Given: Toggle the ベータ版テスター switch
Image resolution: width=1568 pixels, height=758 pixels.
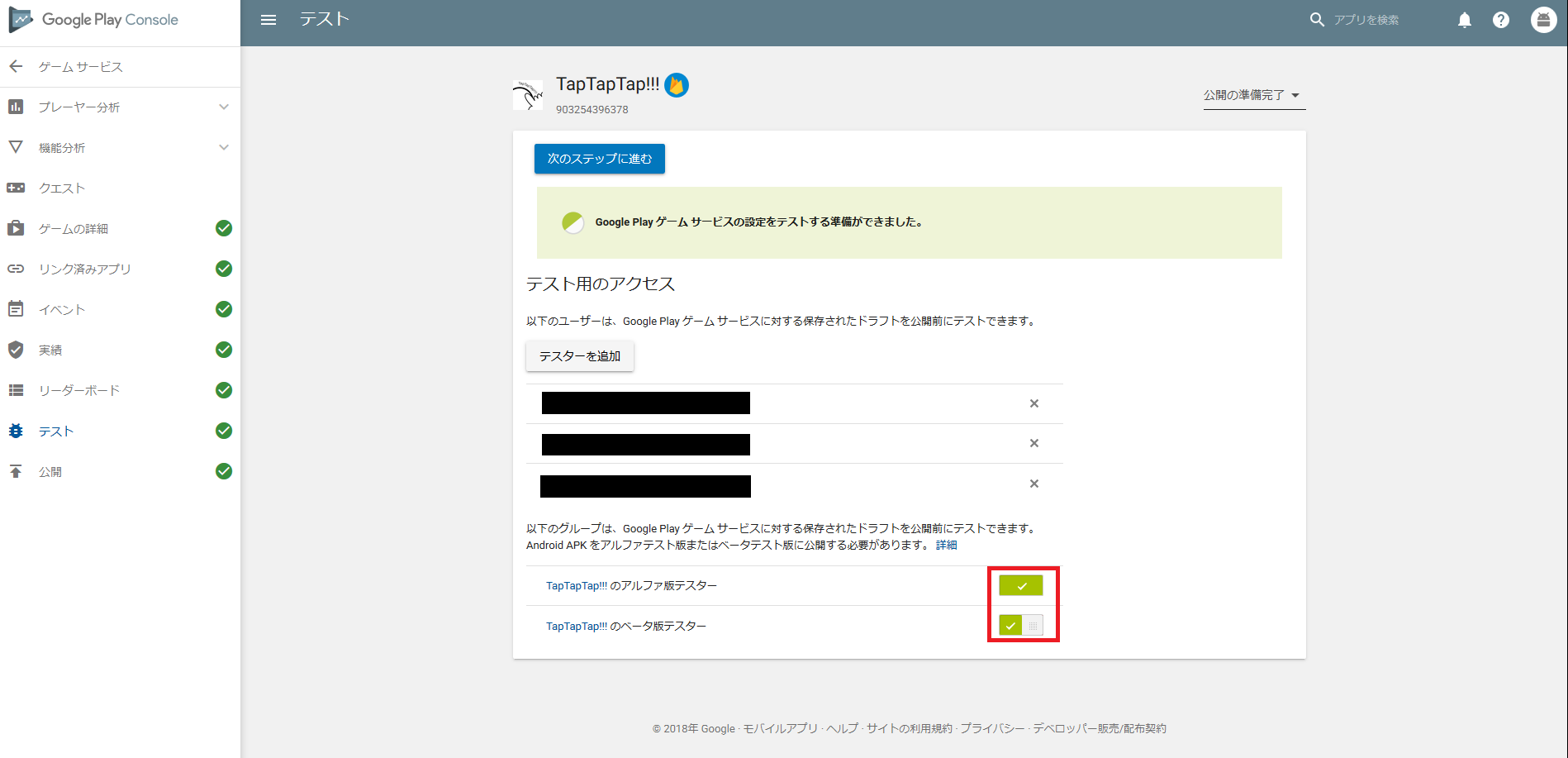Looking at the screenshot, I should [x=1021, y=625].
